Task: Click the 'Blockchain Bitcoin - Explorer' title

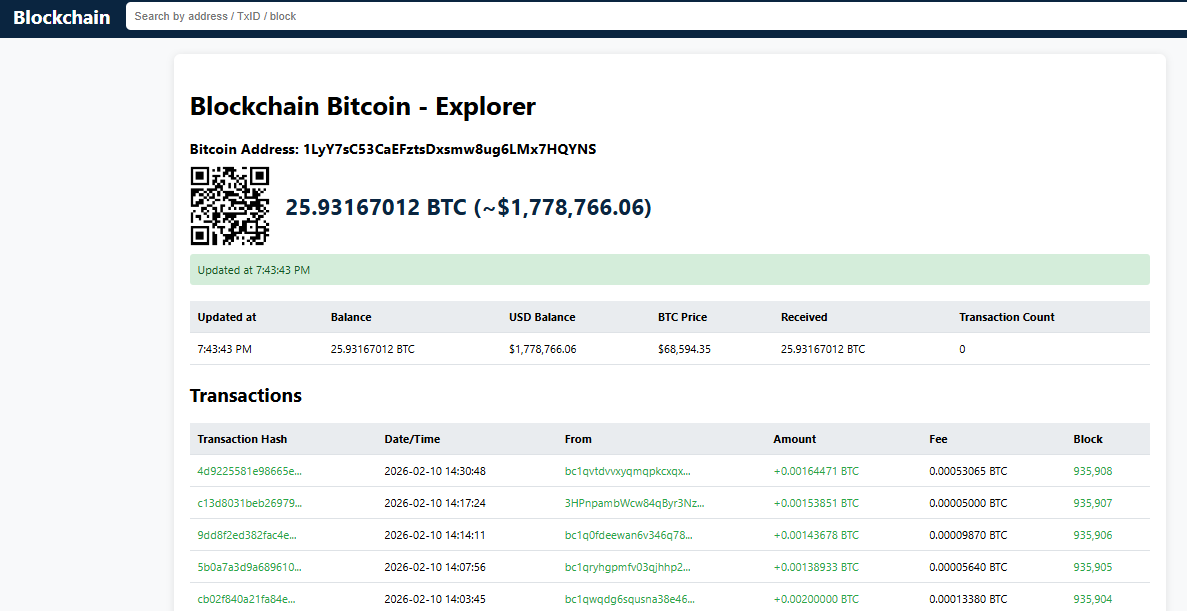Action: 363,106
